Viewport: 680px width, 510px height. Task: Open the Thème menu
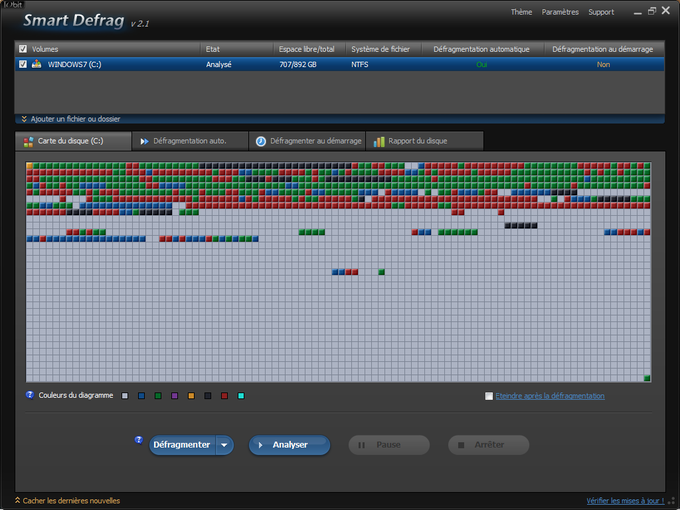521,12
